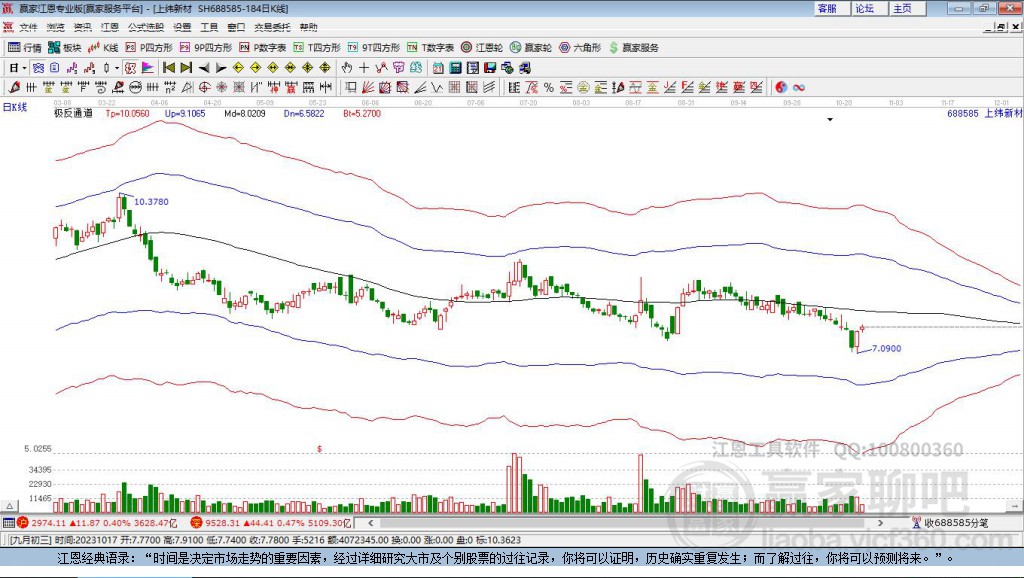Select the crosshair circle target tool
This screenshot has width=1024, height=578.
click(204, 87)
